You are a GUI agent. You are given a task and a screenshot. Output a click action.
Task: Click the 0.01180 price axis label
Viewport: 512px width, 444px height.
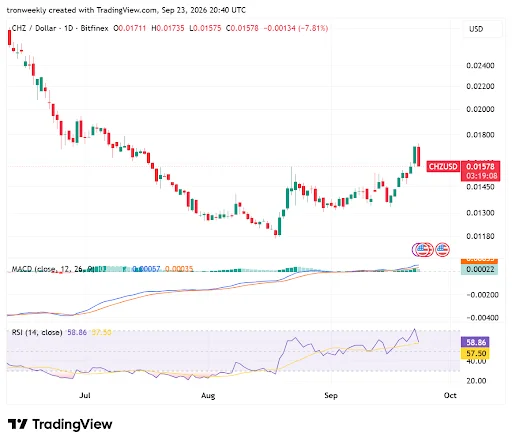[x=480, y=236]
